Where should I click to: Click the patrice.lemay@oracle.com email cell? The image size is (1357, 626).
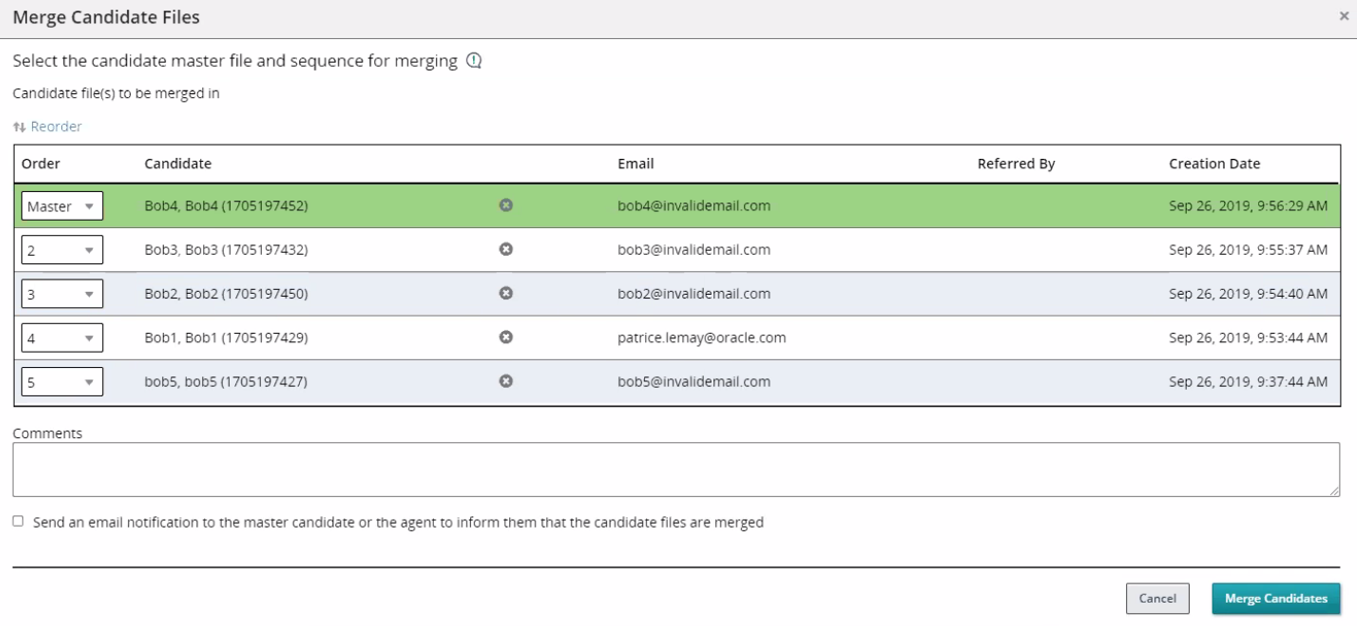click(x=701, y=338)
